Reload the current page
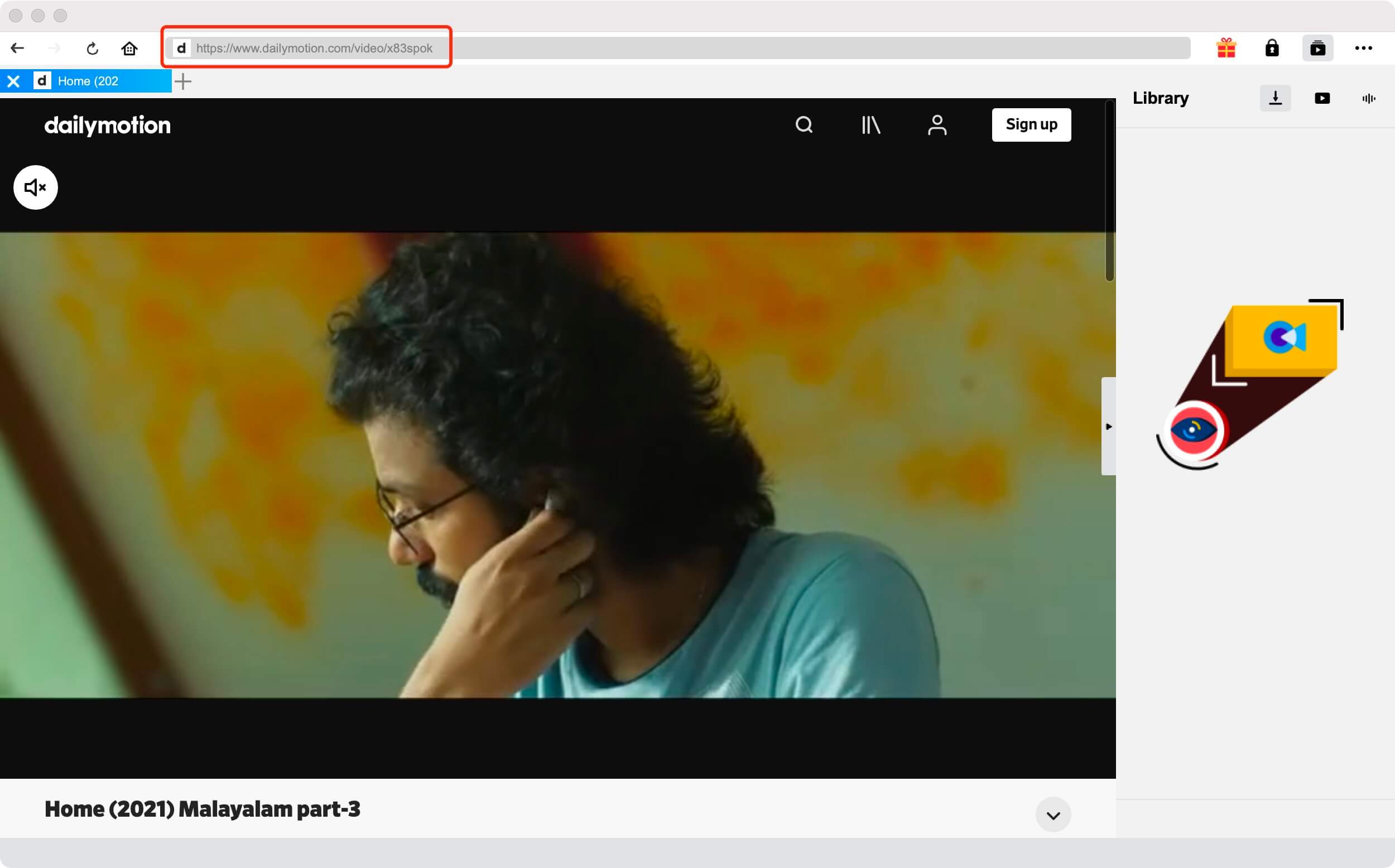 pos(93,49)
